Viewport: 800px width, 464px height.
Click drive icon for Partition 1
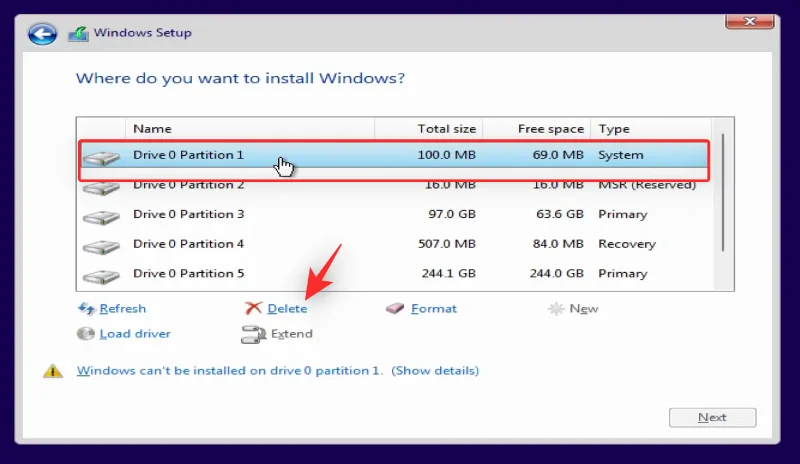click(x=101, y=158)
